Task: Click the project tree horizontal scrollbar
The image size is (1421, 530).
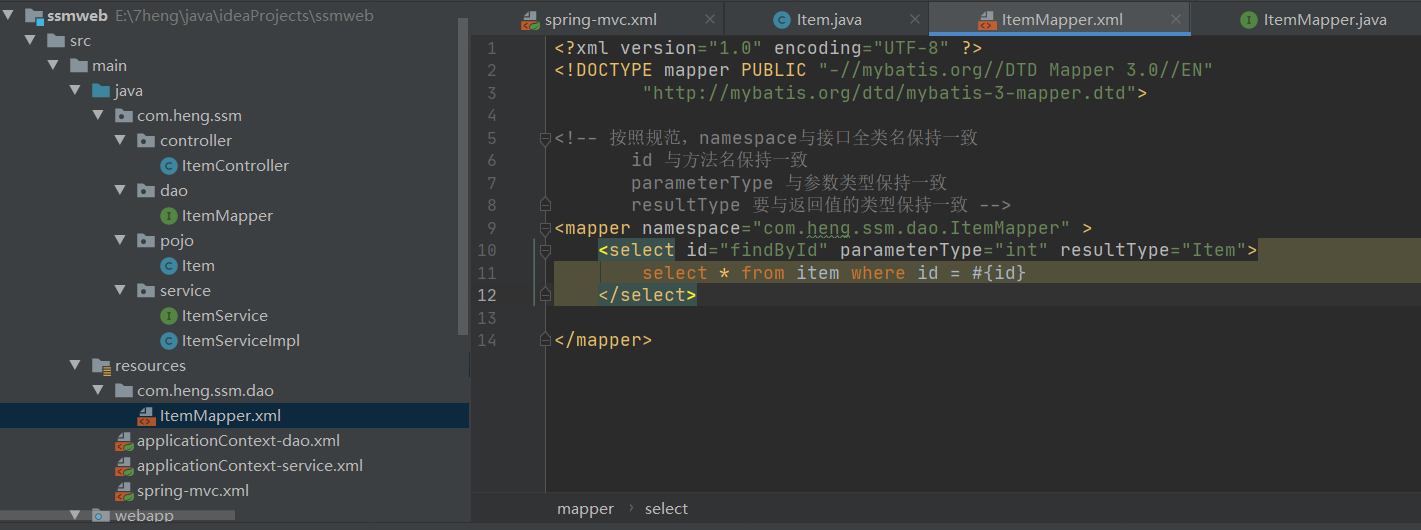Action: [x=118, y=516]
